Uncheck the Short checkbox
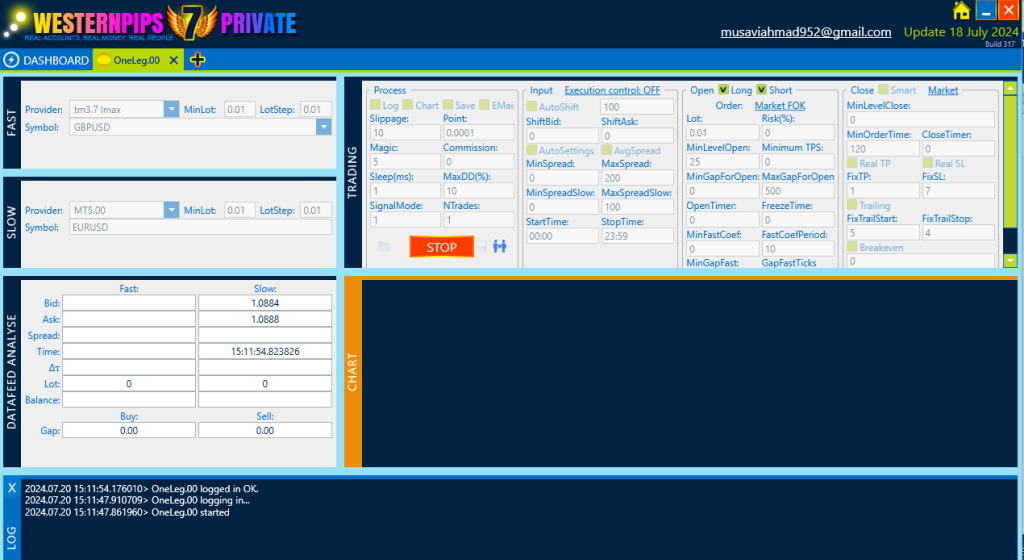Viewport: 1024px width, 560px height. click(761, 89)
